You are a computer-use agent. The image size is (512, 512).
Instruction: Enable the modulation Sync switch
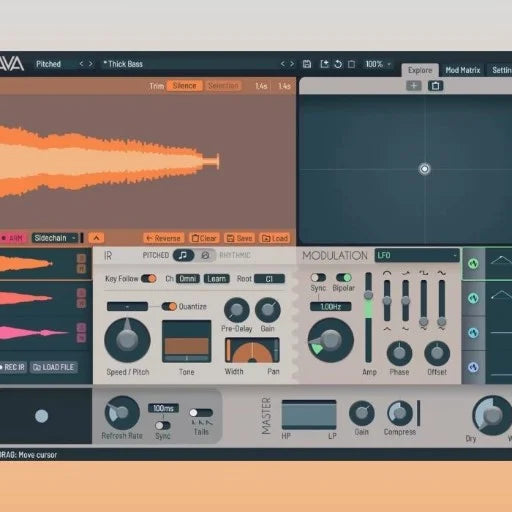click(318, 278)
